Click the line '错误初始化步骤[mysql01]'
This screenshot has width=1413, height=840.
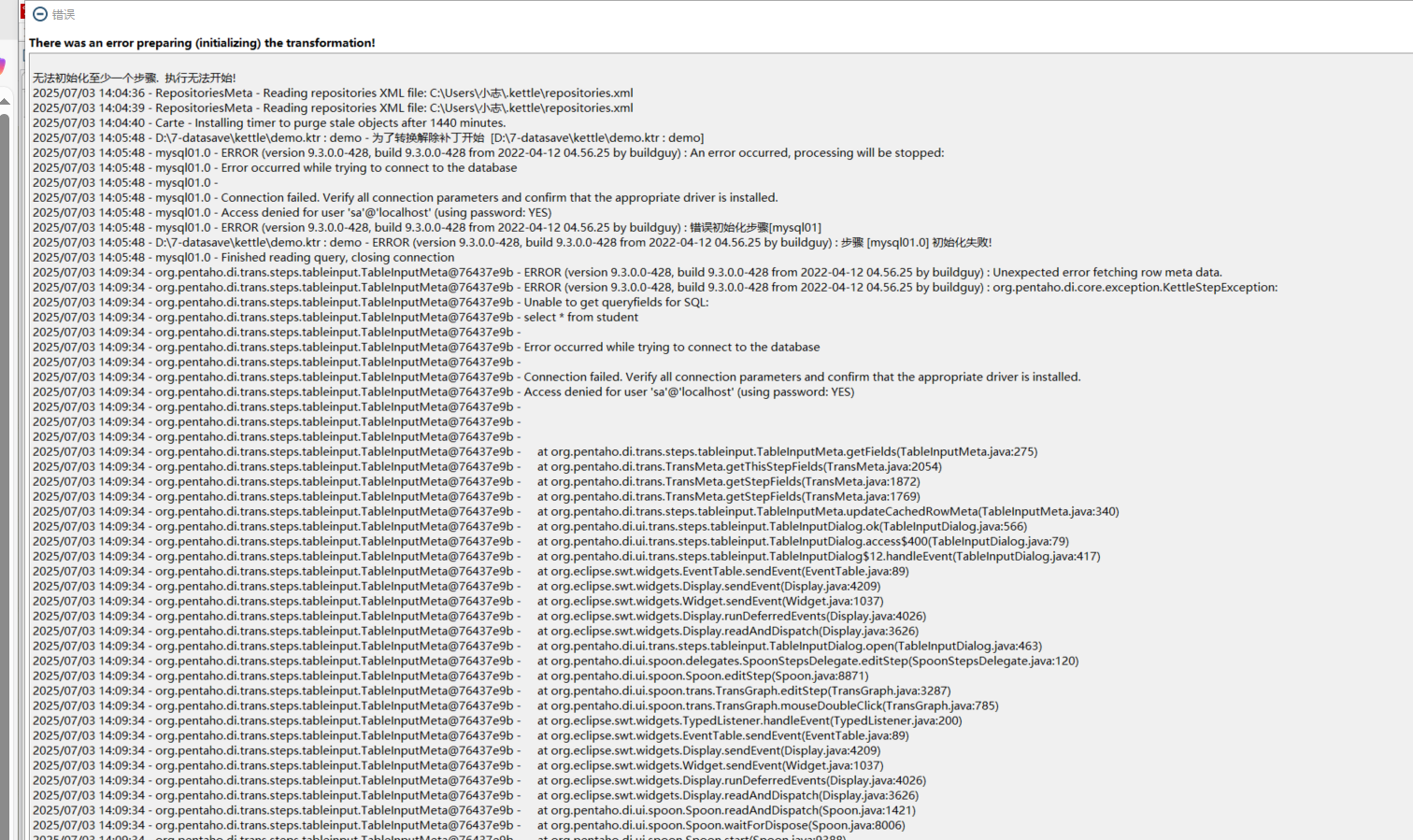point(427,227)
